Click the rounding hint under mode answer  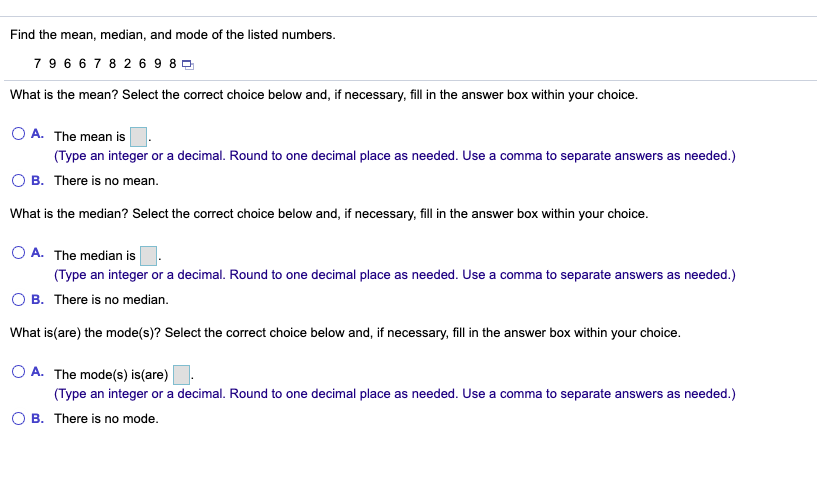pyautogui.click(x=395, y=394)
